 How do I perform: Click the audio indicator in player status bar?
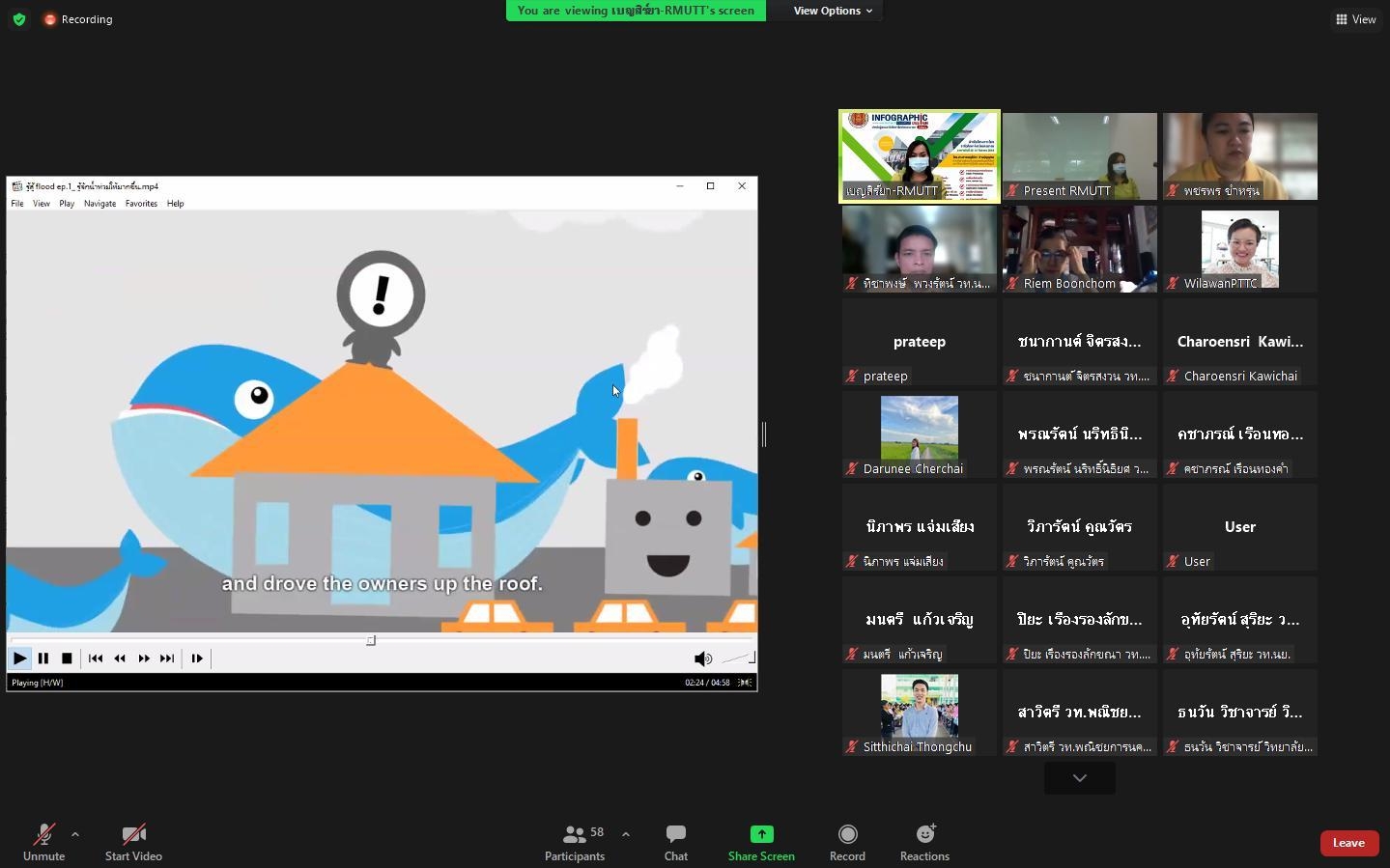pyautogui.click(x=745, y=683)
